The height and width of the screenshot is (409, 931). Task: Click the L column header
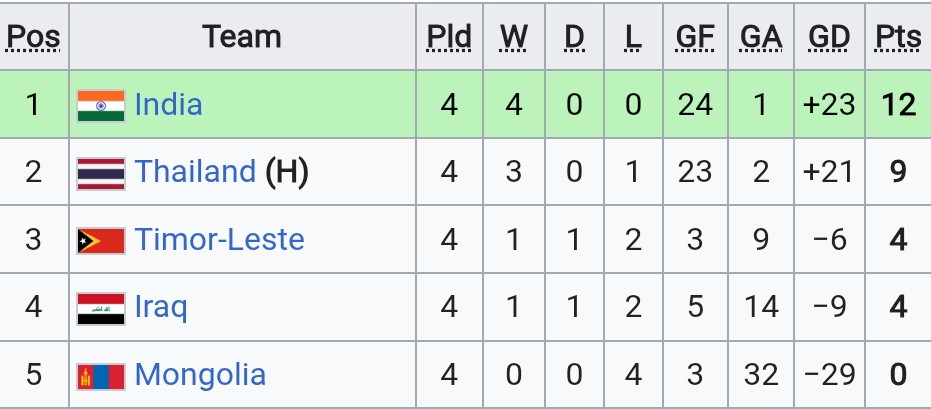point(634,37)
